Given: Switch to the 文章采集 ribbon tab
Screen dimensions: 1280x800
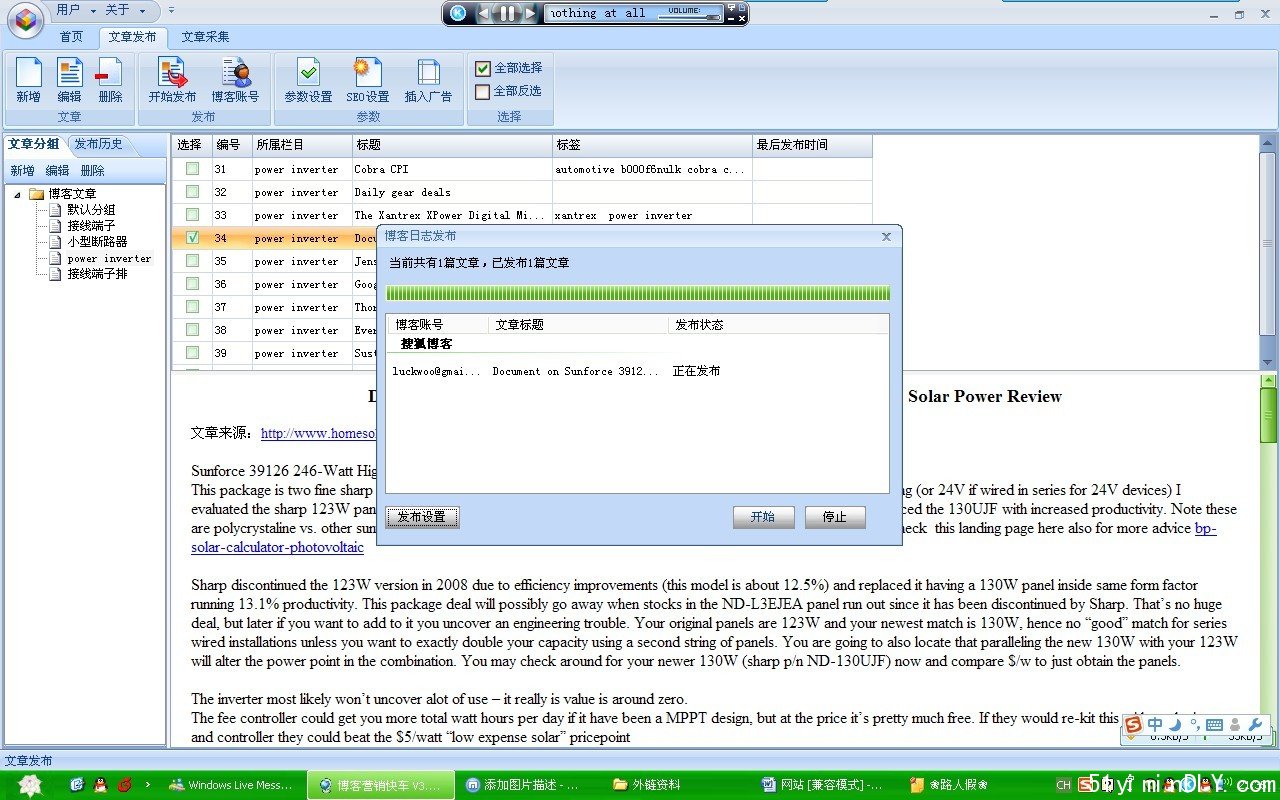Looking at the screenshot, I should coord(205,37).
